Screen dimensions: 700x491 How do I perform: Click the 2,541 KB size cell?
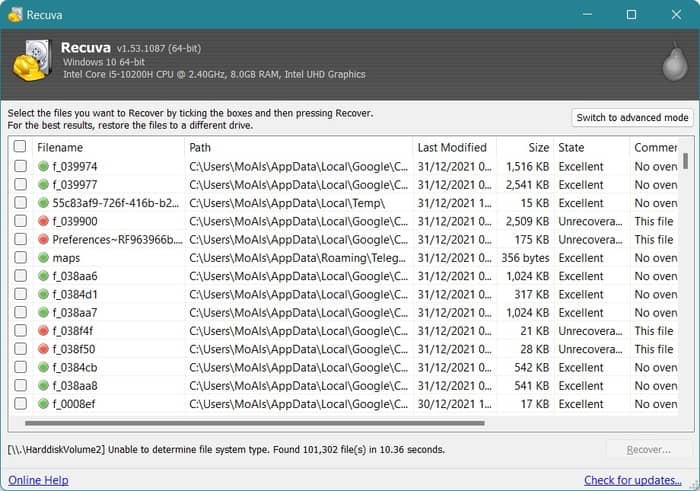click(527, 185)
